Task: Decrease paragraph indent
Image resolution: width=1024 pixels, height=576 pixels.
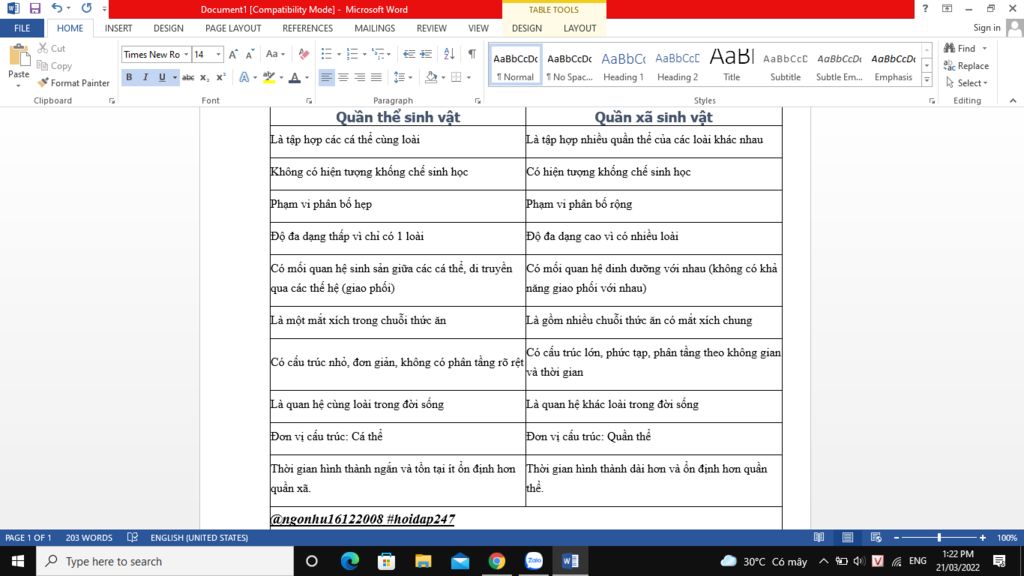Action: pyautogui.click(x=409, y=54)
